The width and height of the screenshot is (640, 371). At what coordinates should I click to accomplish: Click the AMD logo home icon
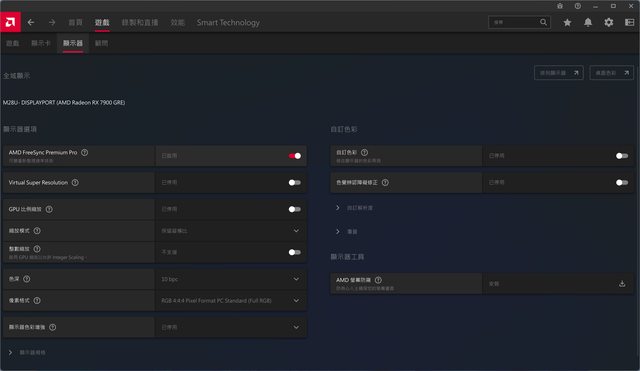click(x=10, y=22)
